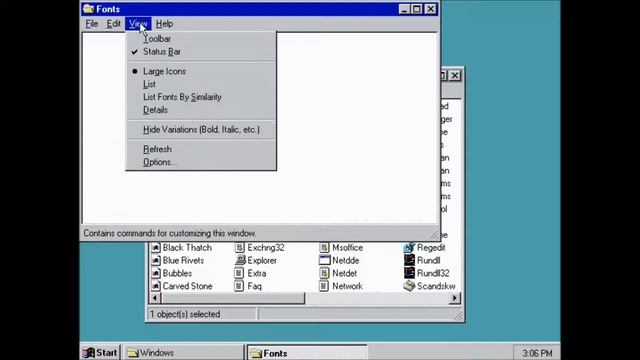Click the Blue Rivets bitmap icon

156,260
